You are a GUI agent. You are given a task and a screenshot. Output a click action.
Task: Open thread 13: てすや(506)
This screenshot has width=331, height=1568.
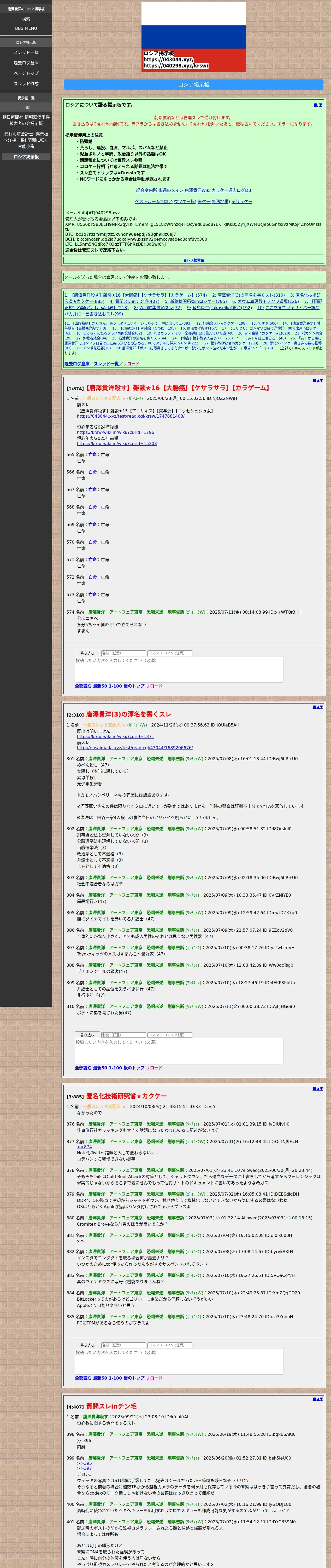point(265,324)
